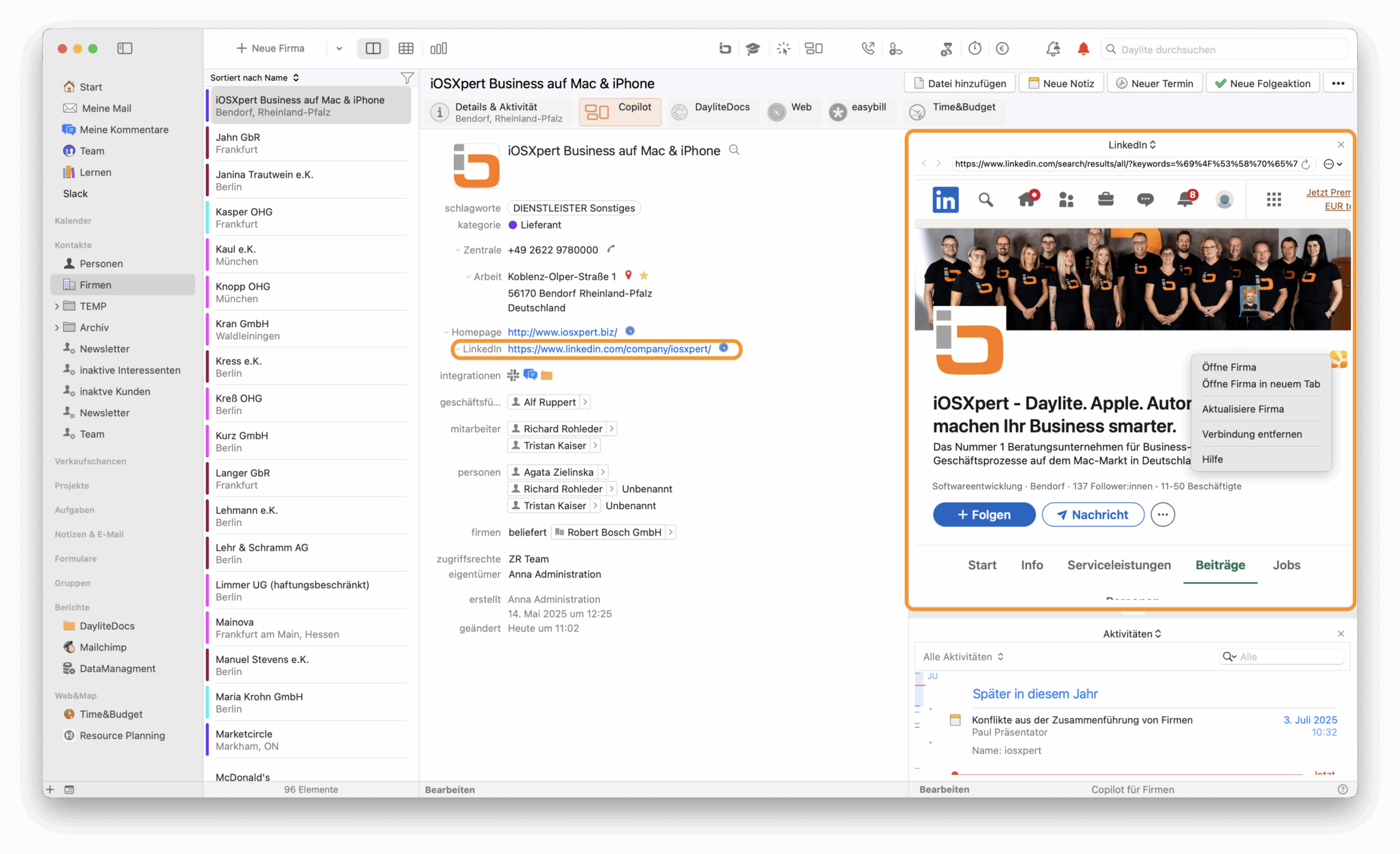This screenshot has height=854, width=1400.
Task: Open the three-dots more actions button
Action: [1337, 84]
